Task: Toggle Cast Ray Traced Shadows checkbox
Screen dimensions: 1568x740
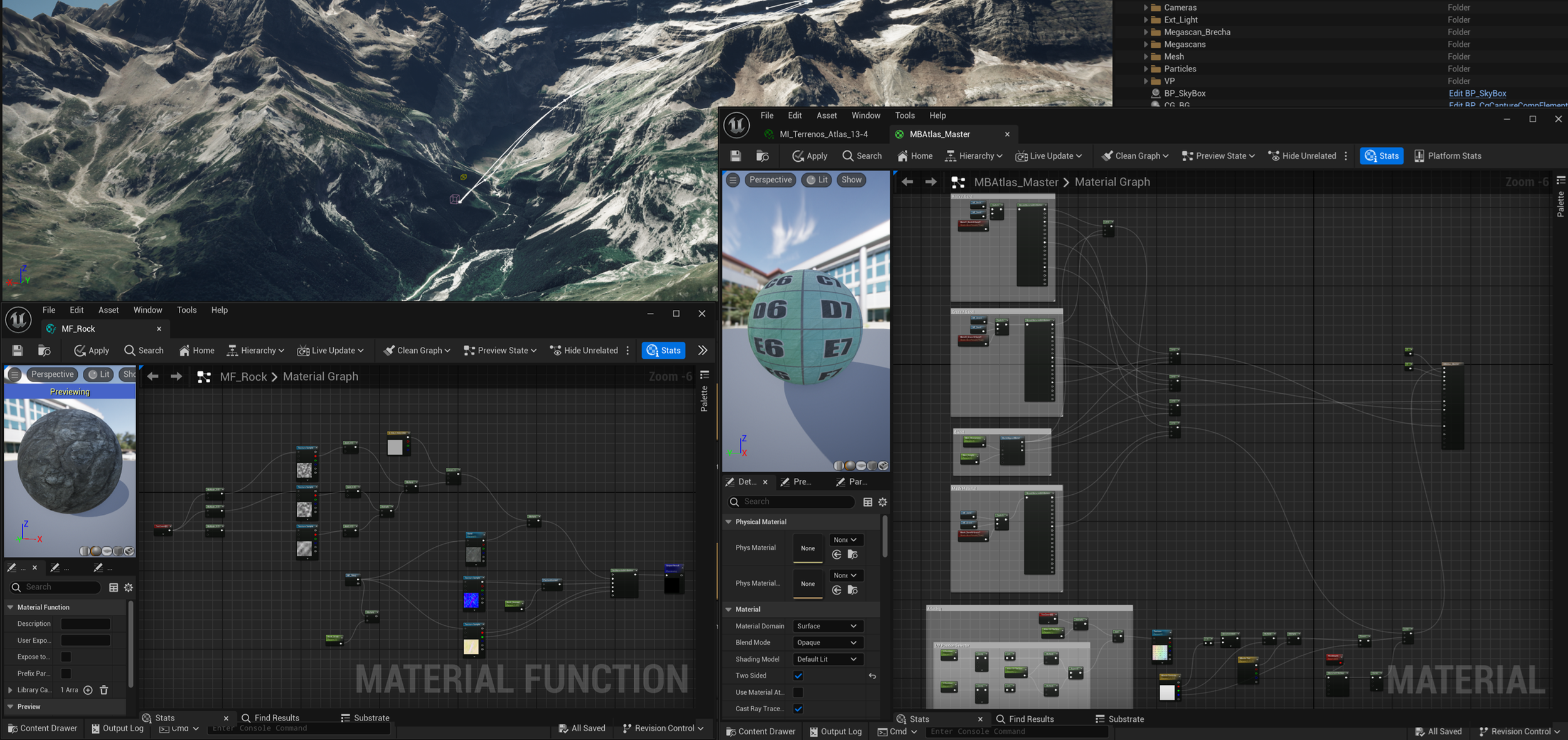Action: point(798,709)
